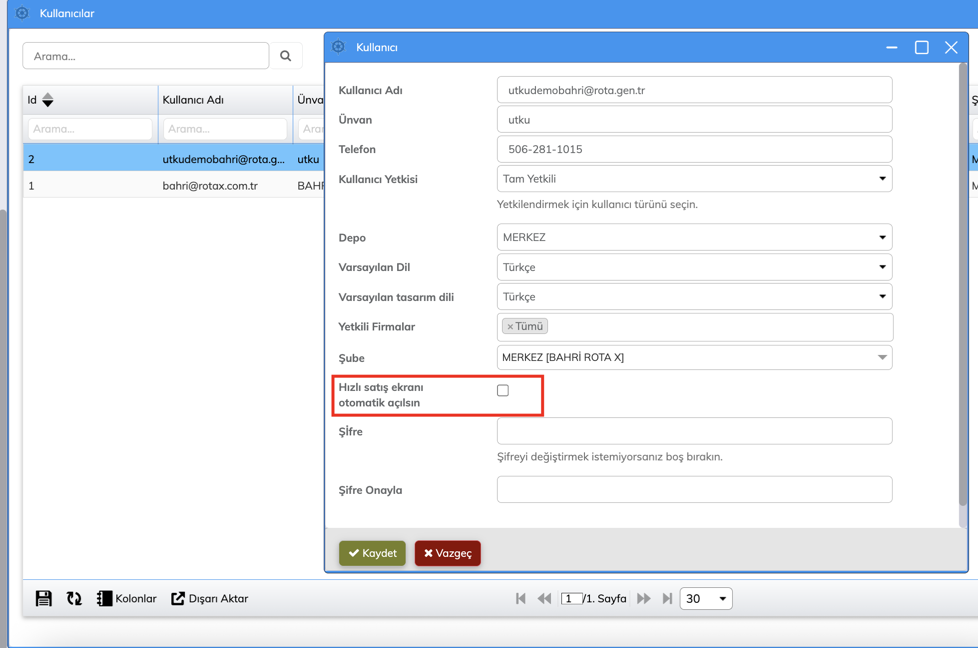Screen dimensions: 979x648
Task: Change page size dropdown showing 30
Action: pyautogui.click(x=706, y=598)
